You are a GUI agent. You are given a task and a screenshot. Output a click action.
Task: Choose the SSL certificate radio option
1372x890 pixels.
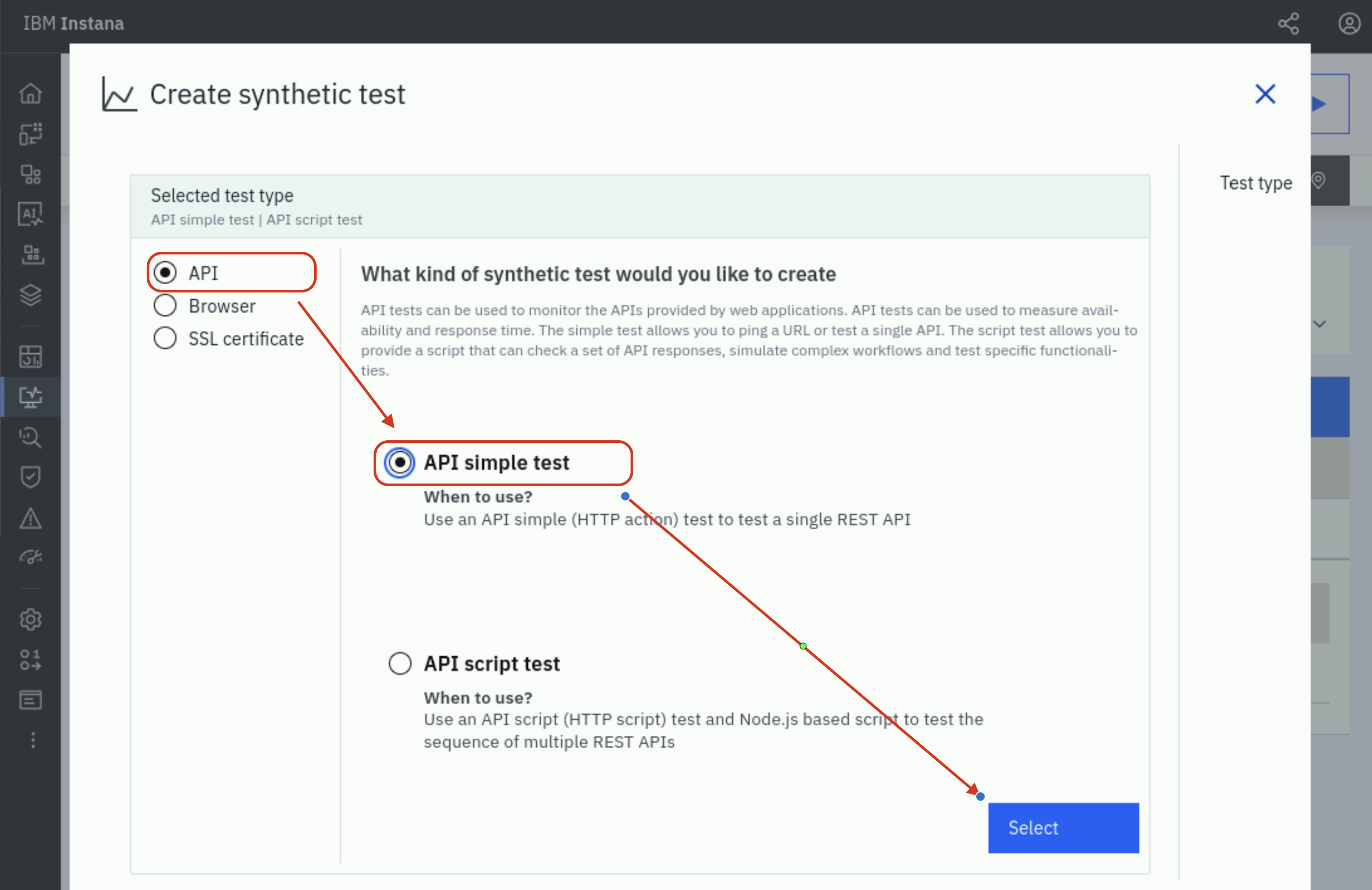click(x=166, y=338)
